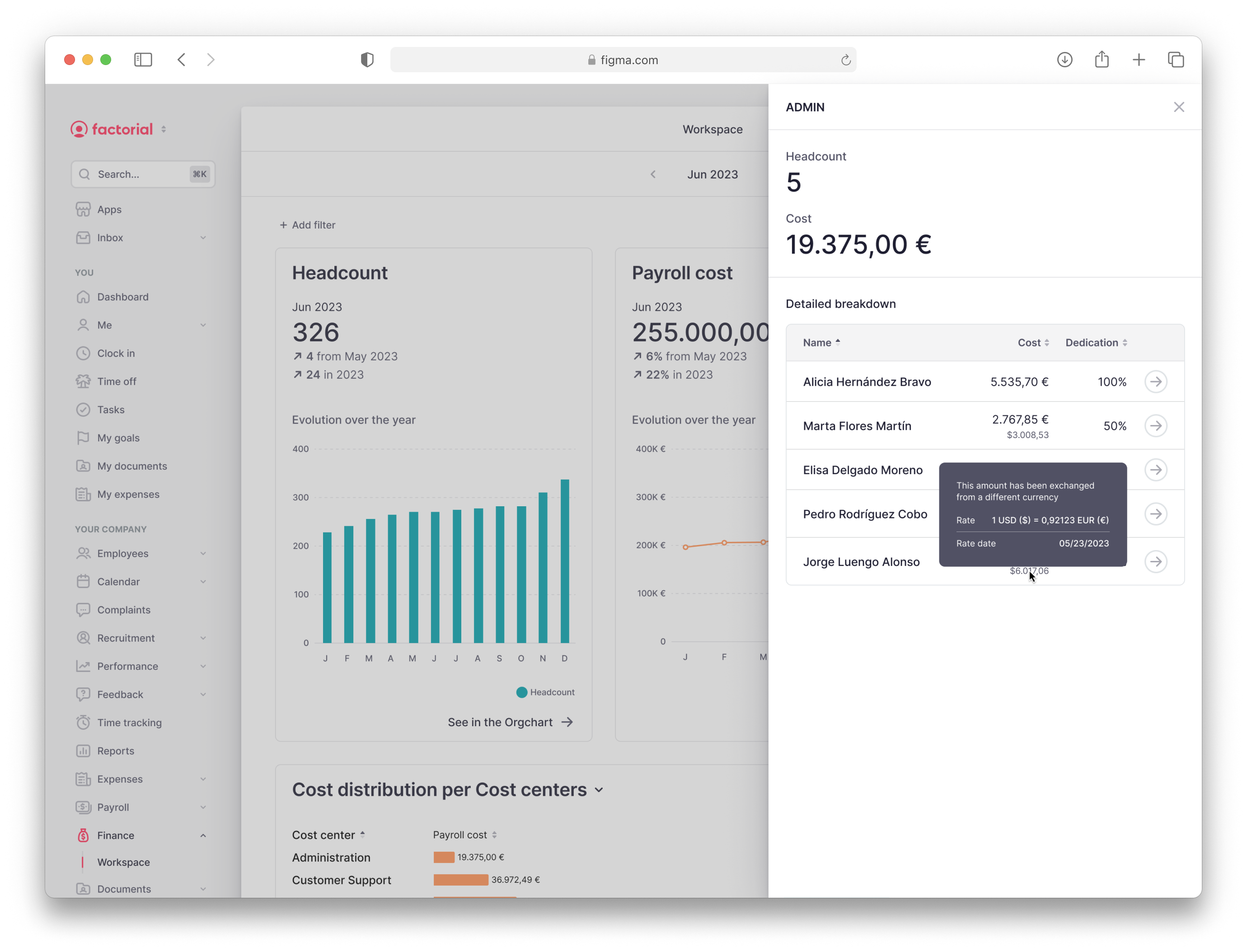
Task: Open Jorge Luengo Alonso details arrow
Action: [x=1155, y=561]
